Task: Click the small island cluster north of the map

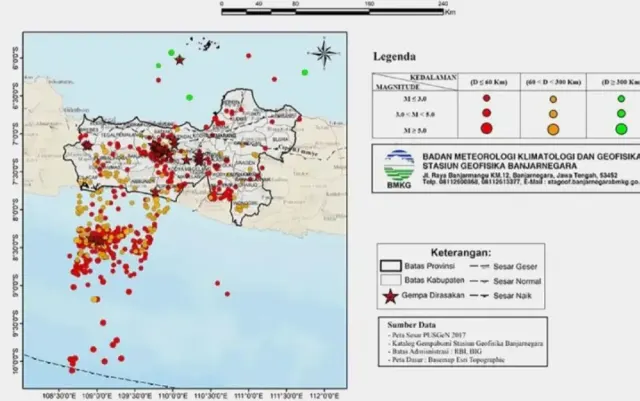Action: tap(205, 44)
